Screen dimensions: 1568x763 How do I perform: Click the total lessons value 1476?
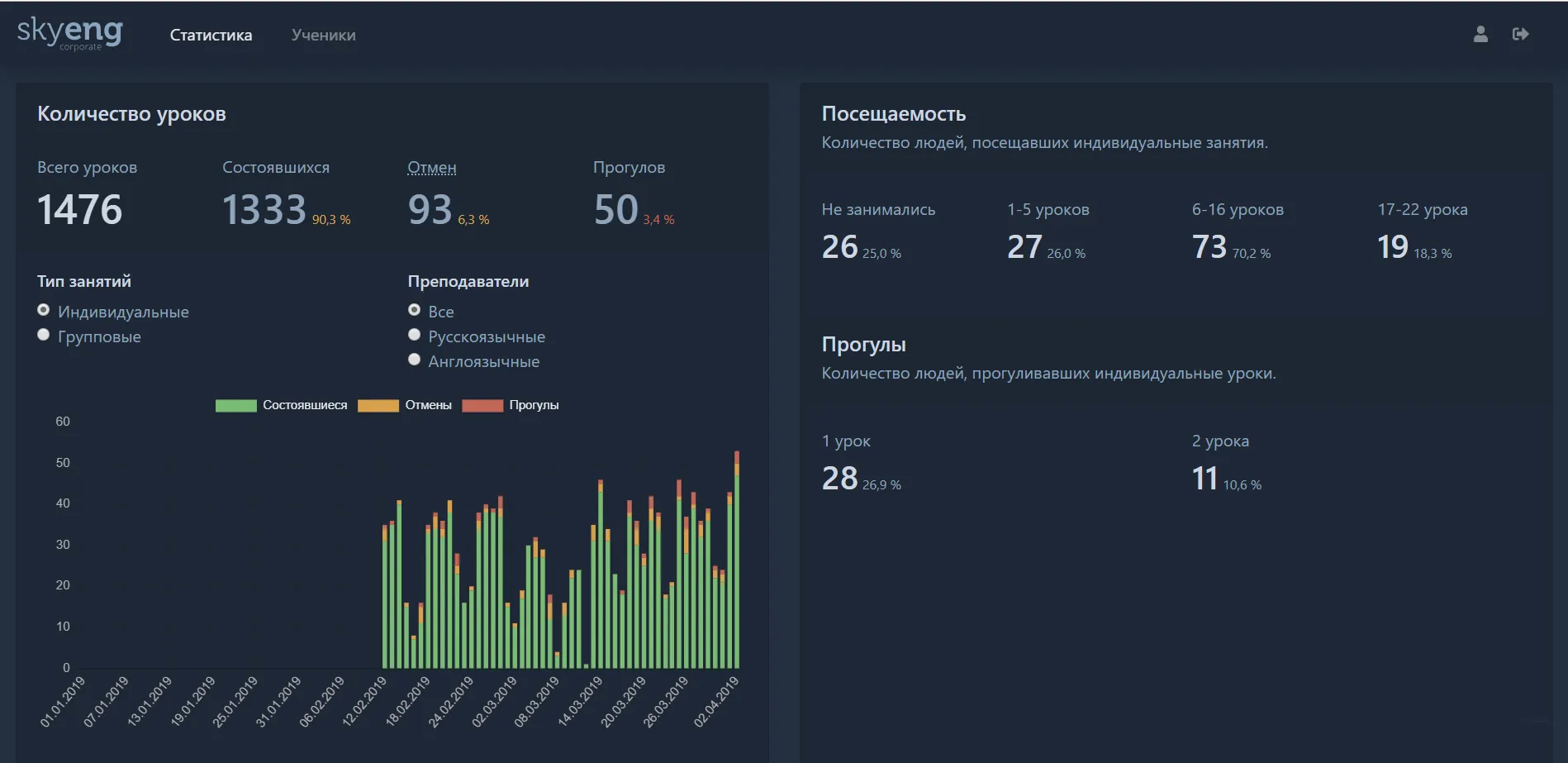[79, 209]
